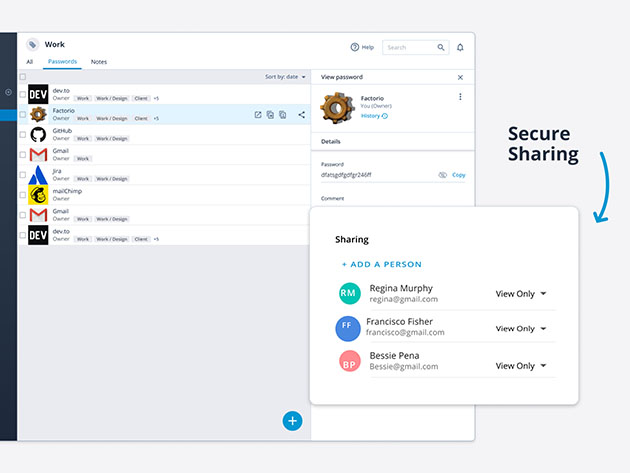The height and width of the screenshot is (473, 630).
Task: Copy the Factorio password
Action: [458, 175]
